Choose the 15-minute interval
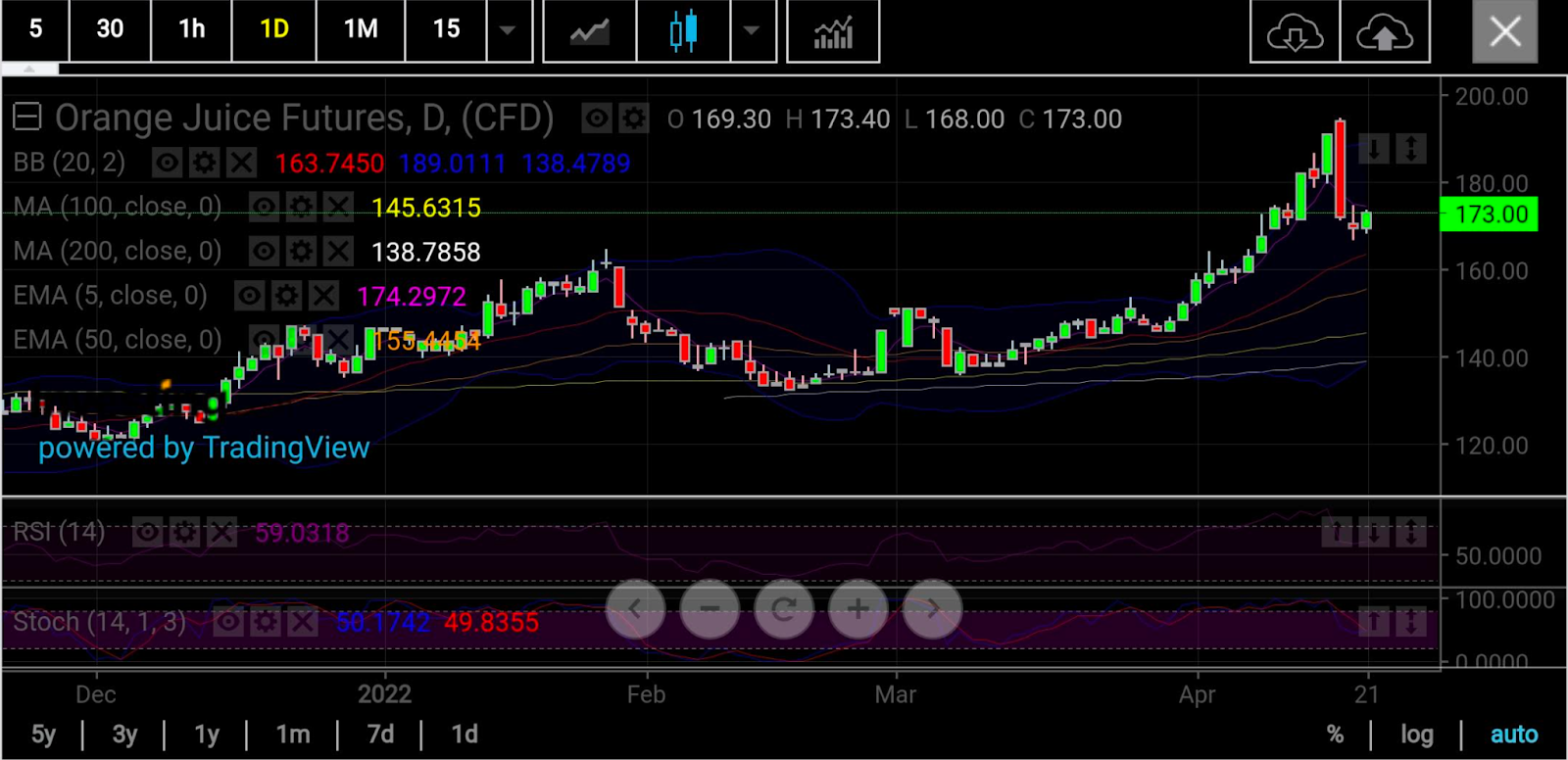The image size is (1568, 760). click(446, 29)
